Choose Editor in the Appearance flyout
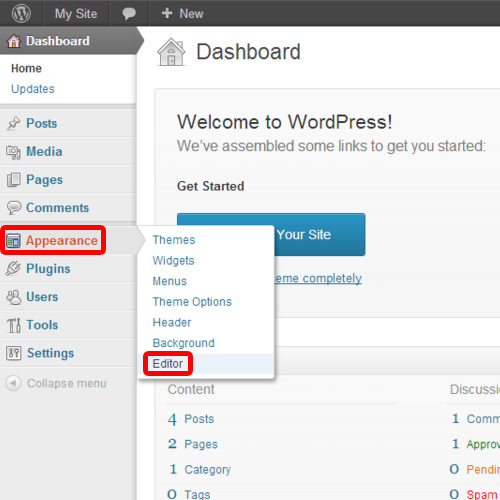Screen dimensions: 500x500 [168, 364]
